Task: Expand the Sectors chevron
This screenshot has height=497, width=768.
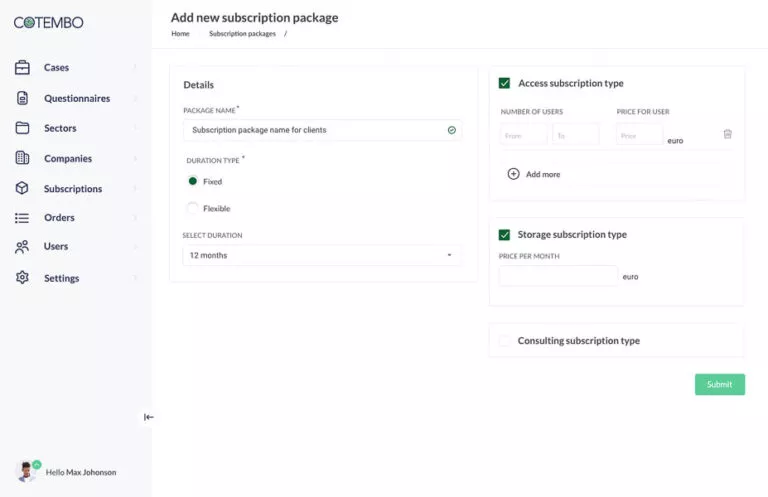Action: [x=135, y=128]
